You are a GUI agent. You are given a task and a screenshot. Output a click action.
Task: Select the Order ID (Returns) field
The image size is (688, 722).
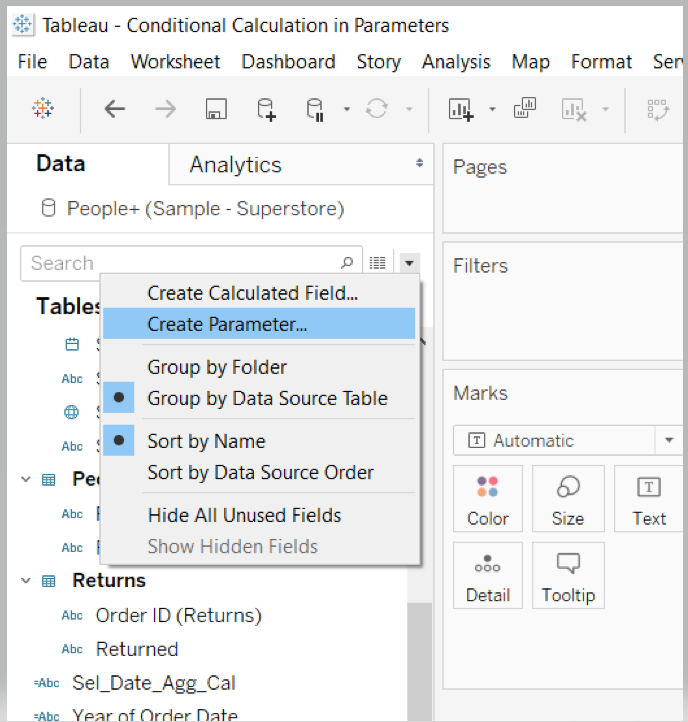pos(178,616)
